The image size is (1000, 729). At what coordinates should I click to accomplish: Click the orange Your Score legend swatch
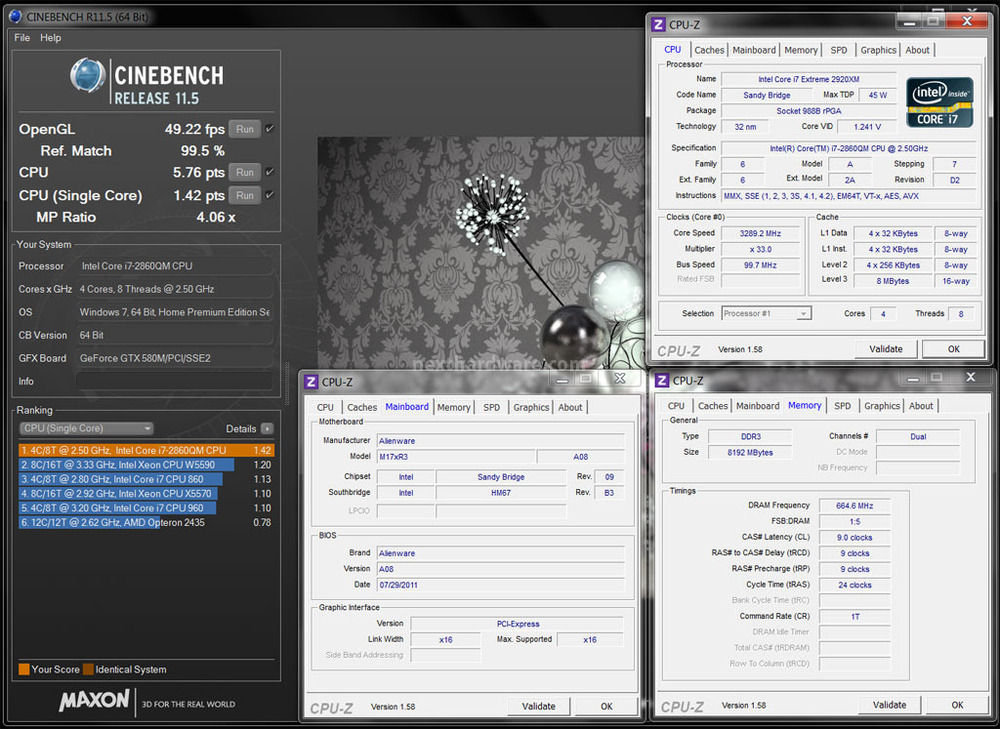click(x=24, y=669)
